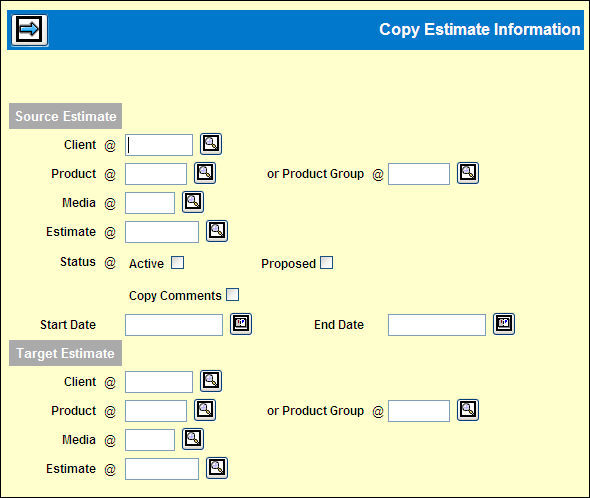
Task: Check the Active status checkbox
Action: [x=177, y=263]
